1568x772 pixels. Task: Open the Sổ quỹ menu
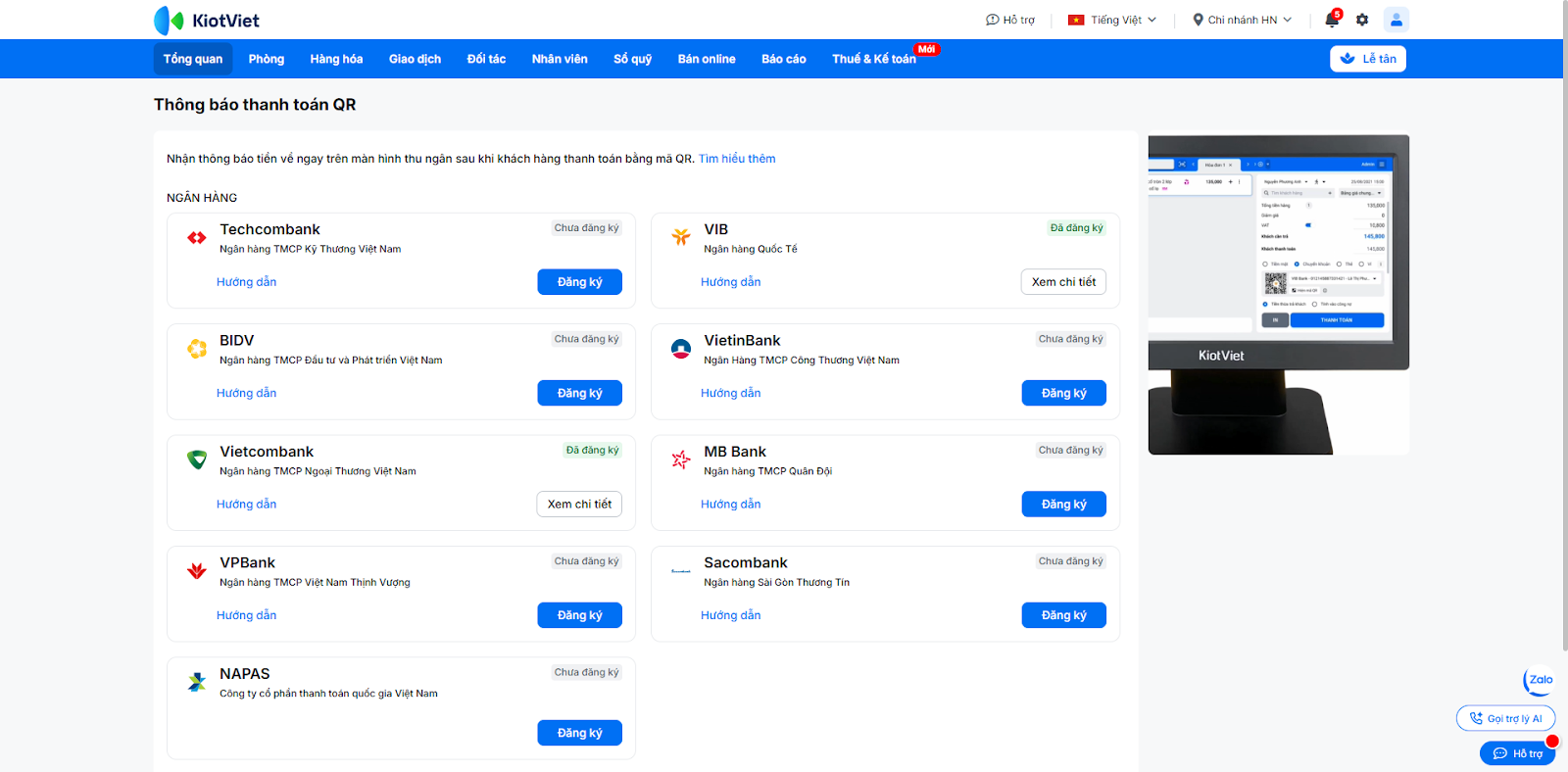[633, 59]
